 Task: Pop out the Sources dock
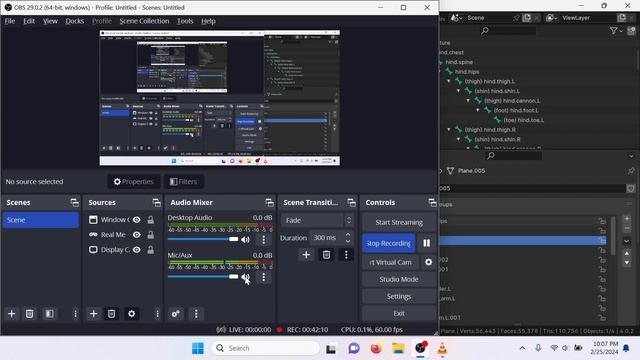point(156,202)
